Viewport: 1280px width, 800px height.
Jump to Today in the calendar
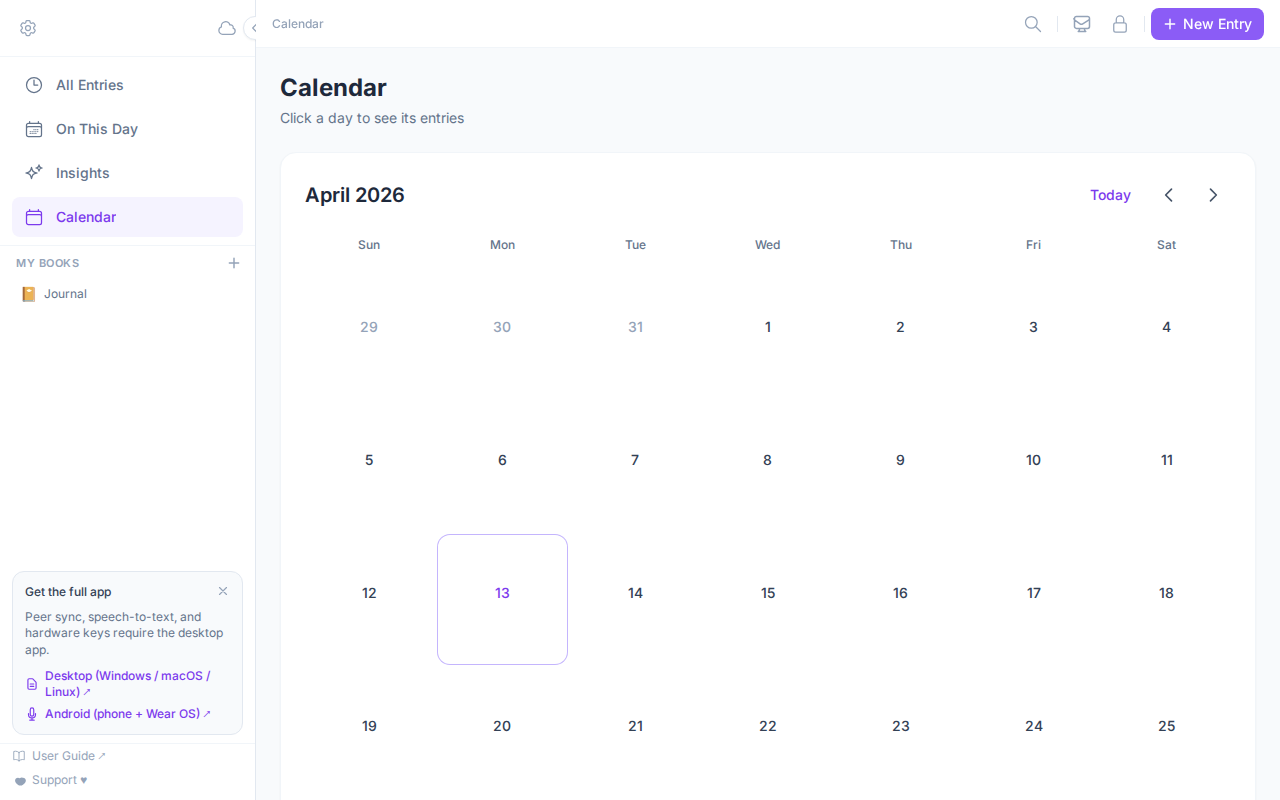1110,195
